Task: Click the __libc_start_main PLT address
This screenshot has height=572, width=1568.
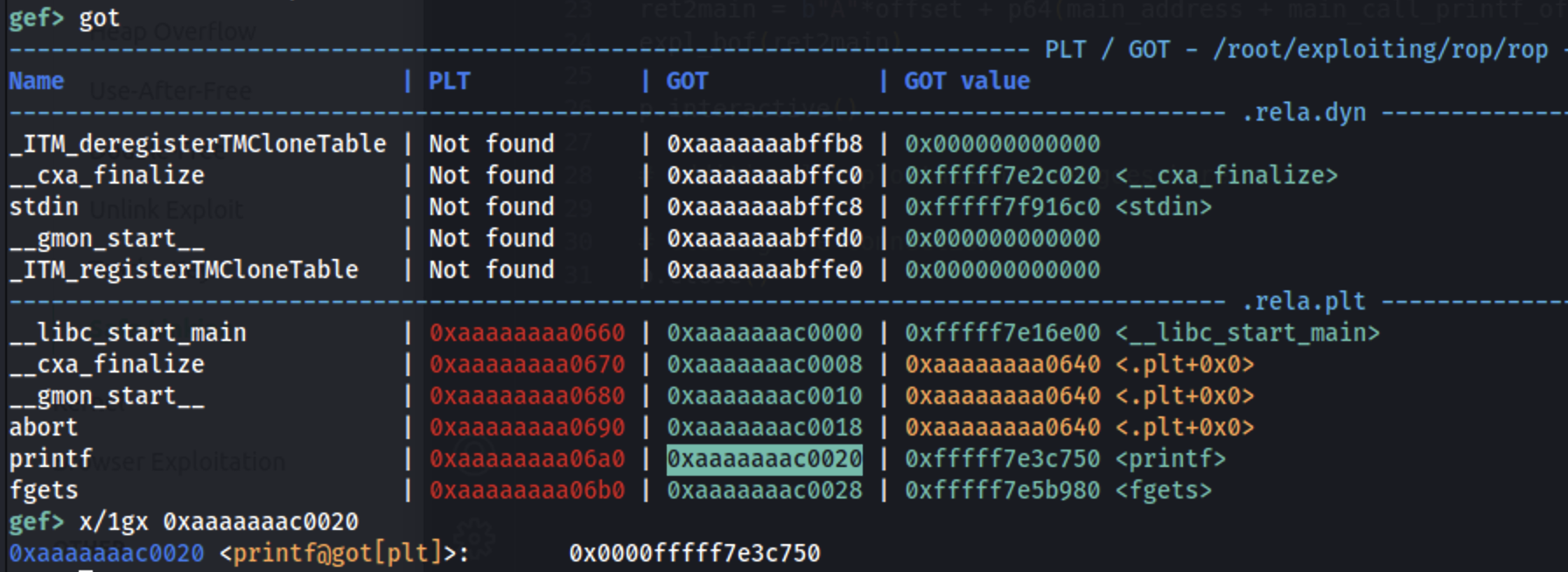Action: [527, 333]
